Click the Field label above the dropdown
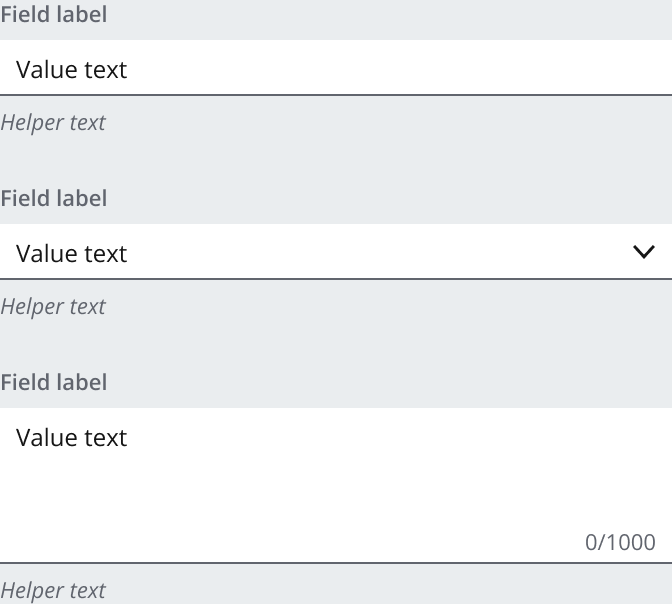 tap(53, 198)
